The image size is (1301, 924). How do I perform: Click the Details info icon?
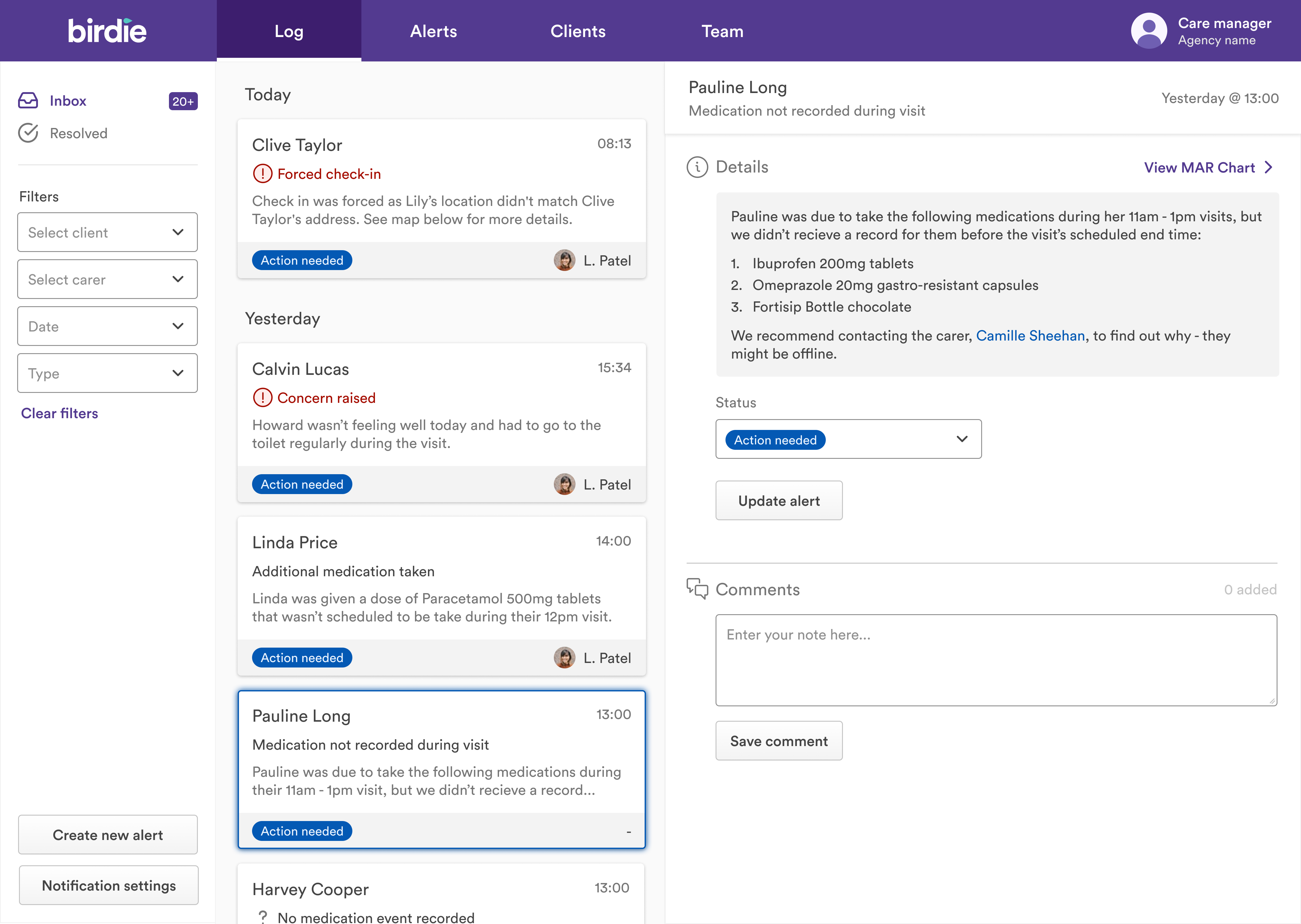[x=697, y=167]
